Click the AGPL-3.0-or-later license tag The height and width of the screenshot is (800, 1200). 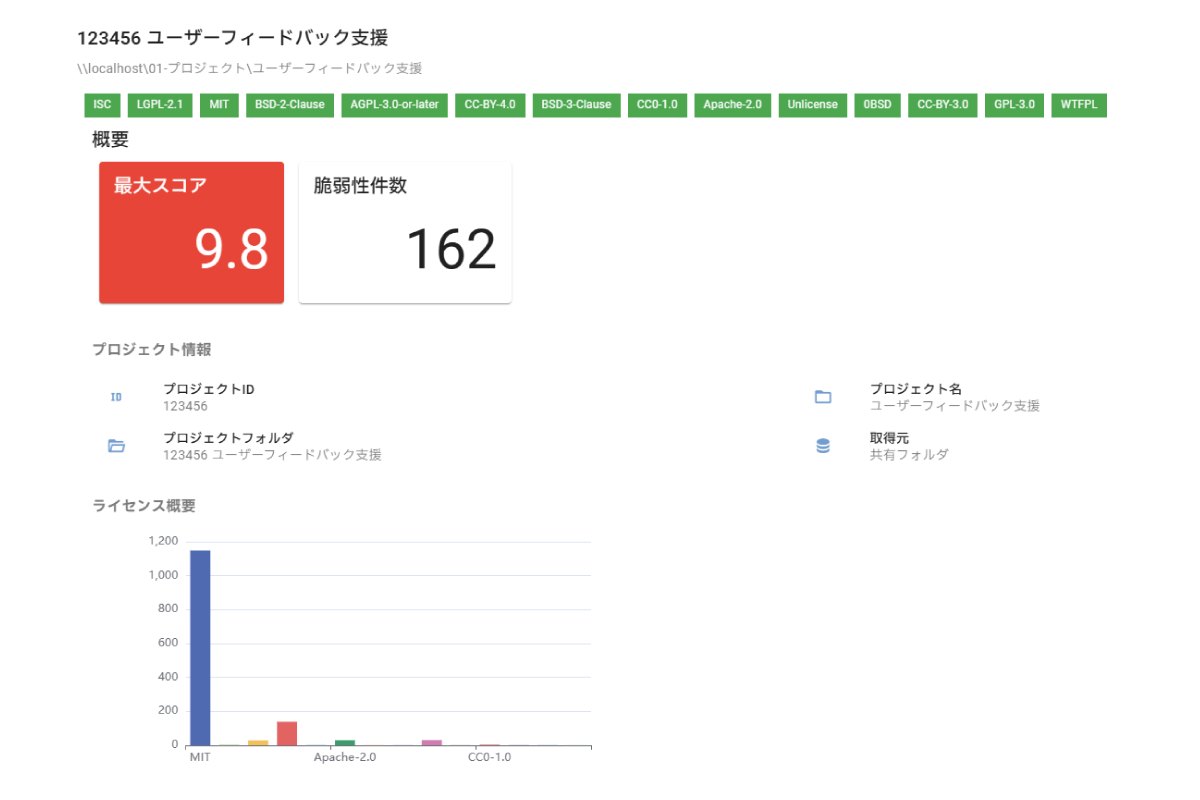point(394,105)
